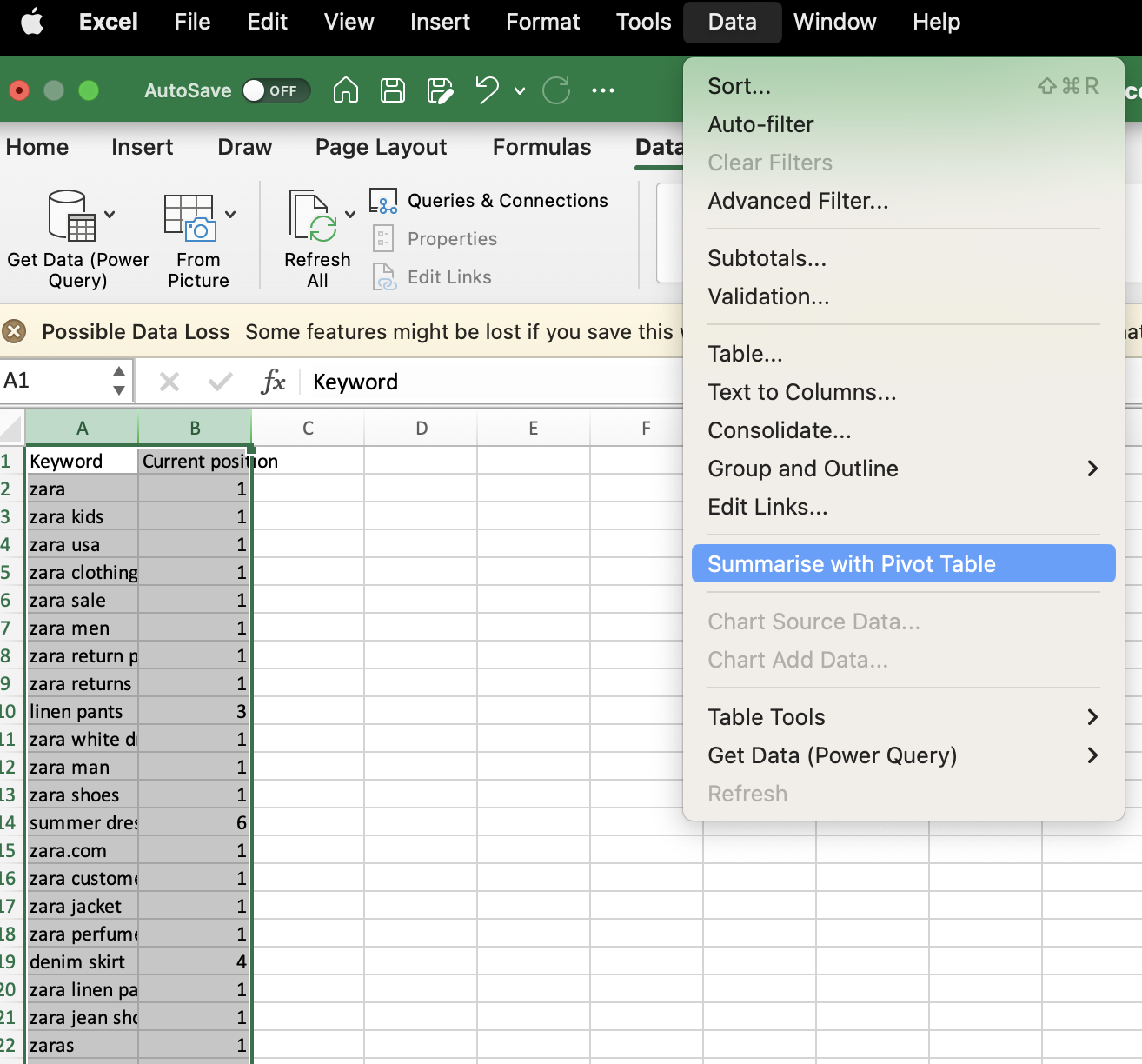Open the Window menu
Viewport: 1142px width, 1064px height.
[834, 22]
